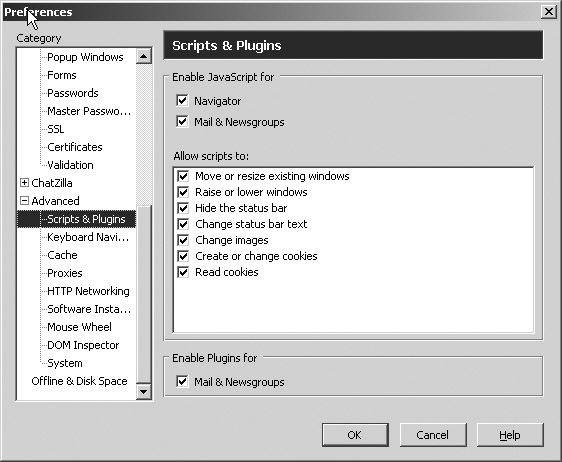Disable plugins for Mail & Newsgroups
Image resolution: width=562 pixels, height=462 pixels.
point(182,381)
